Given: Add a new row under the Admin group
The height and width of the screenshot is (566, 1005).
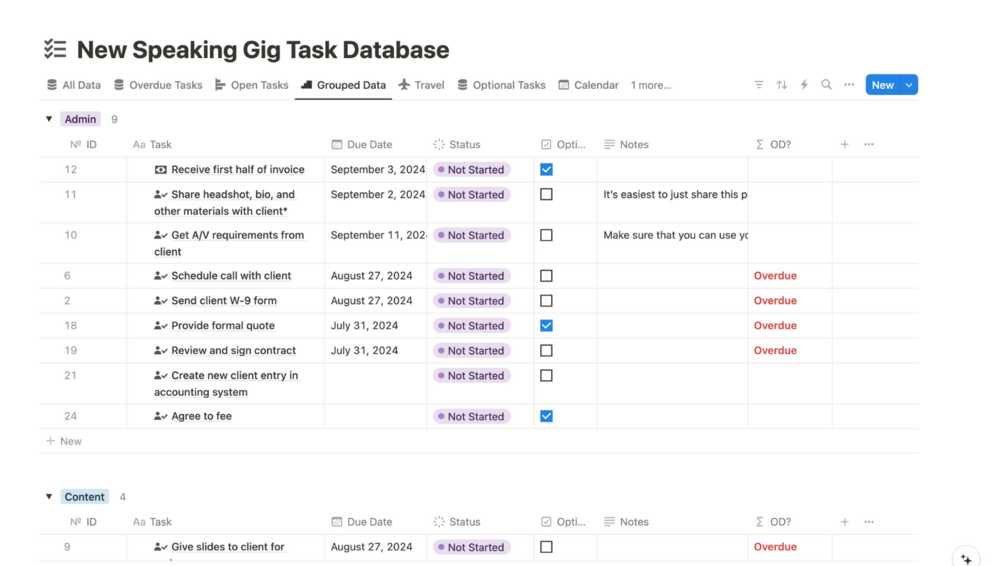Looking at the screenshot, I should 65,441.
